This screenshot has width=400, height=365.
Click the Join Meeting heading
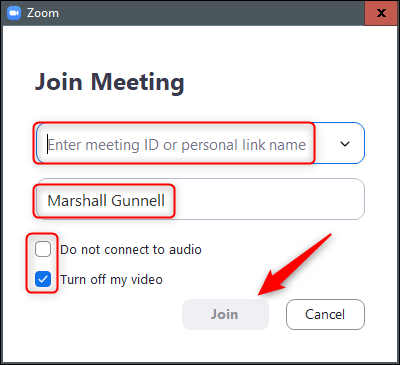[x=109, y=82]
